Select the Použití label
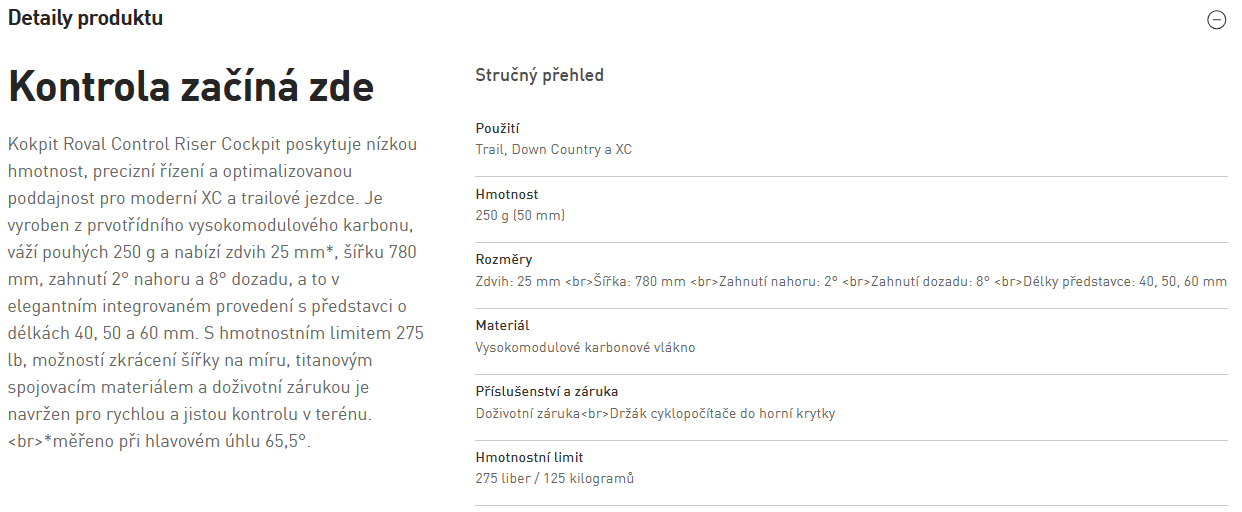This screenshot has height=512, width=1242. point(497,128)
